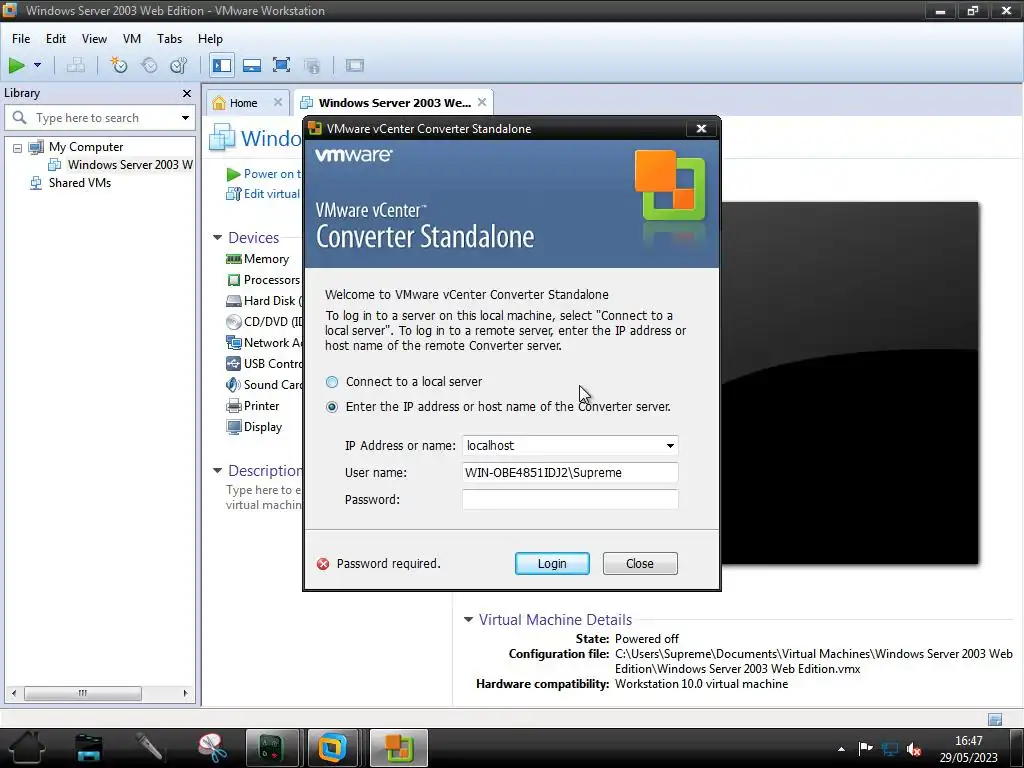The height and width of the screenshot is (768, 1024).
Task: Open the File menu
Action: point(21,39)
